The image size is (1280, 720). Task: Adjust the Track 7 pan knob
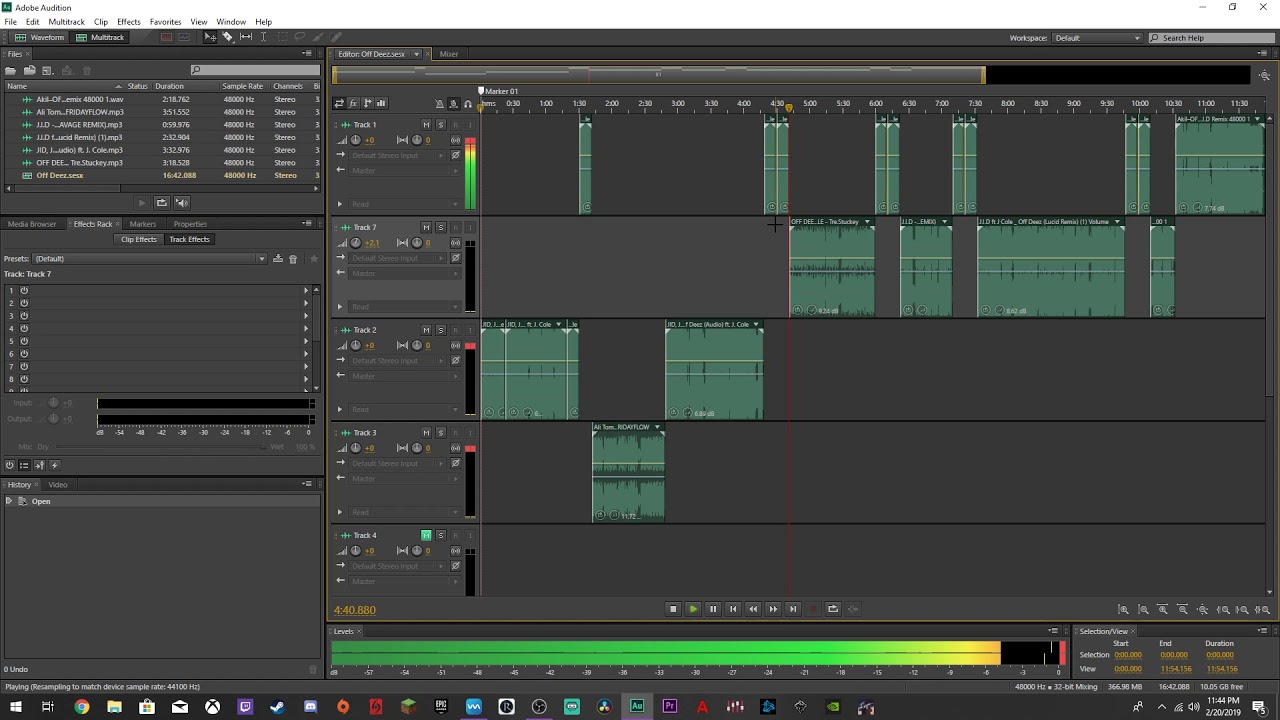click(x=417, y=243)
